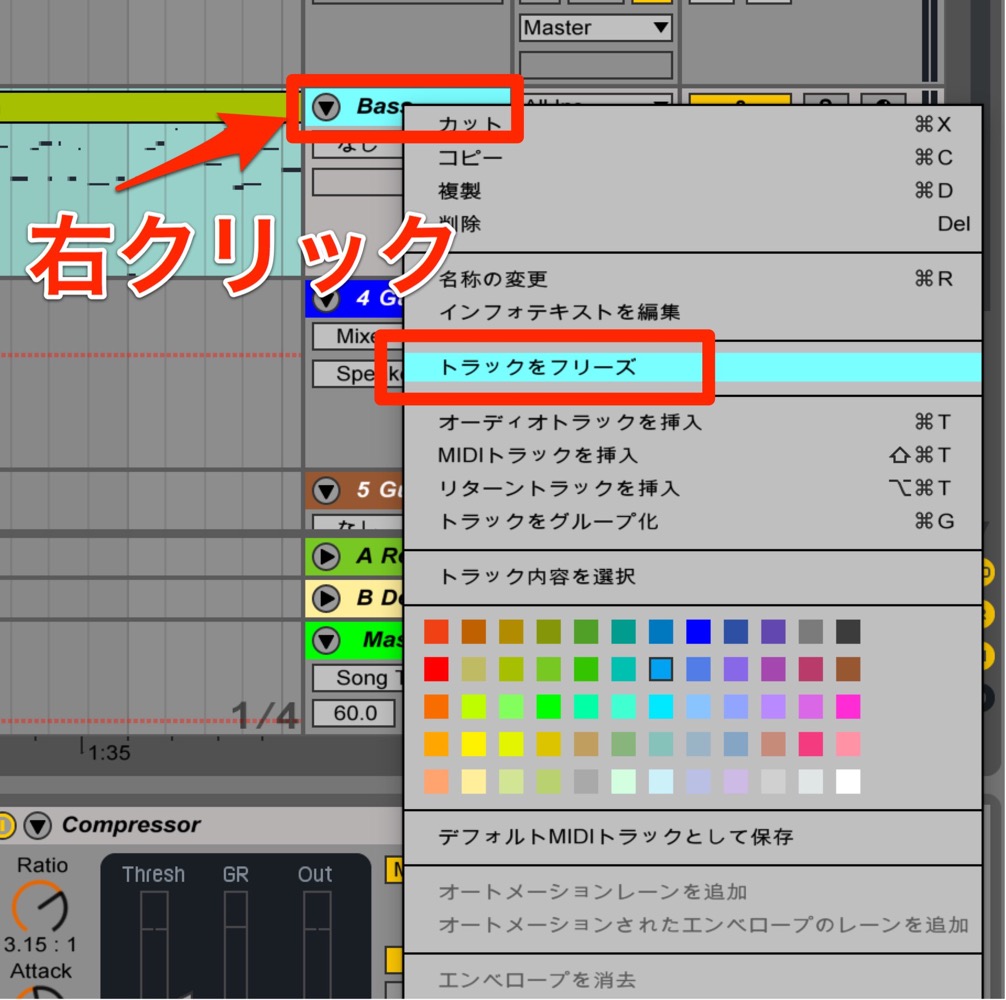Pick the peach swatch starting the last row
The width and height of the screenshot is (1006, 1000).
436,782
